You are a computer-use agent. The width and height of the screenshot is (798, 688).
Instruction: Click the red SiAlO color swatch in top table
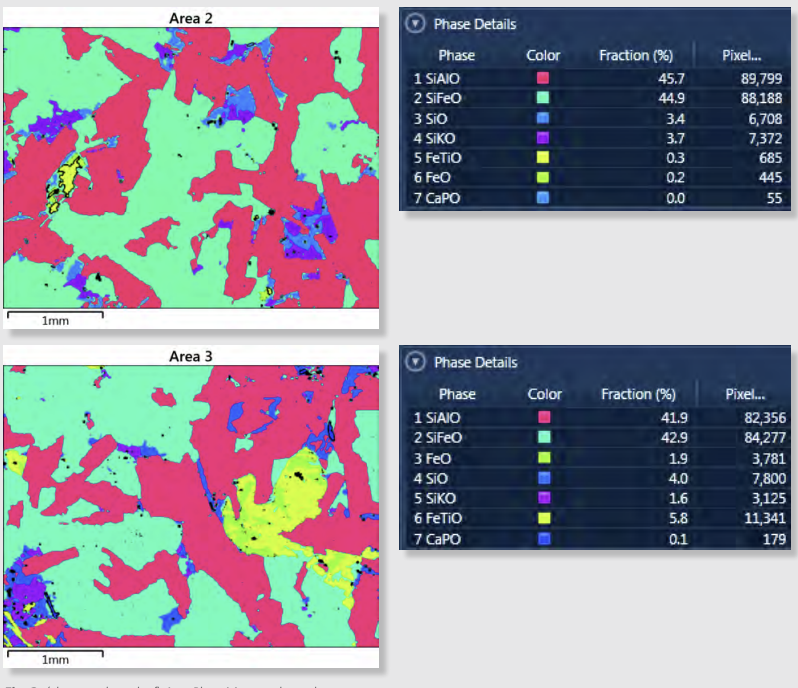543,78
